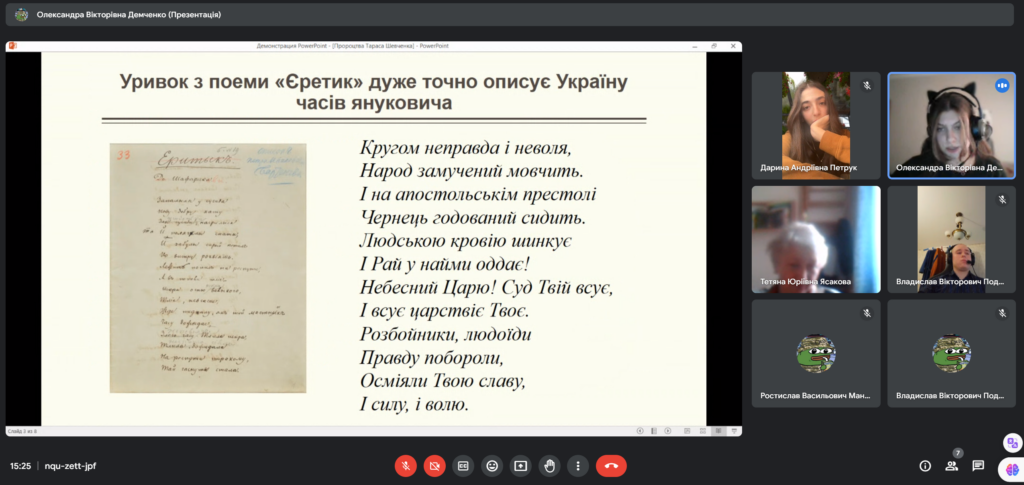The image size is (1024, 485).
Task: Open the chat panel
Action: click(x=978, y=465)
